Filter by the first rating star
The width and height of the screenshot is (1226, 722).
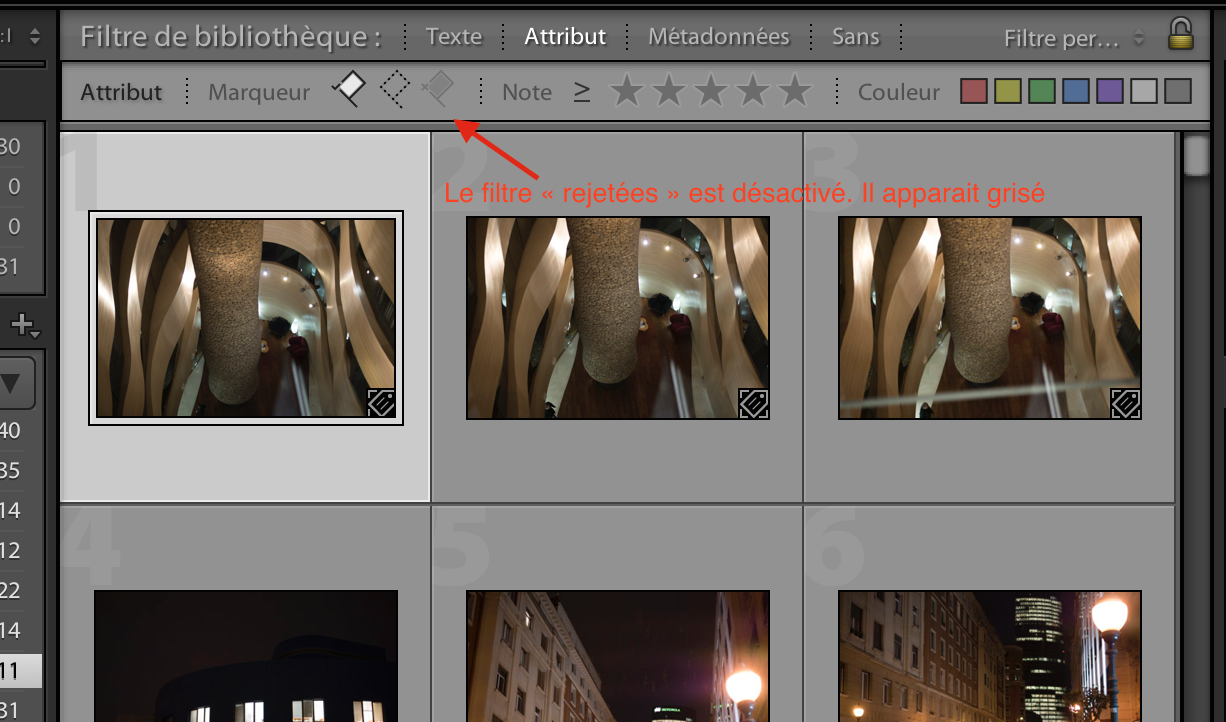pyautogui.click(x=627, y=92)
